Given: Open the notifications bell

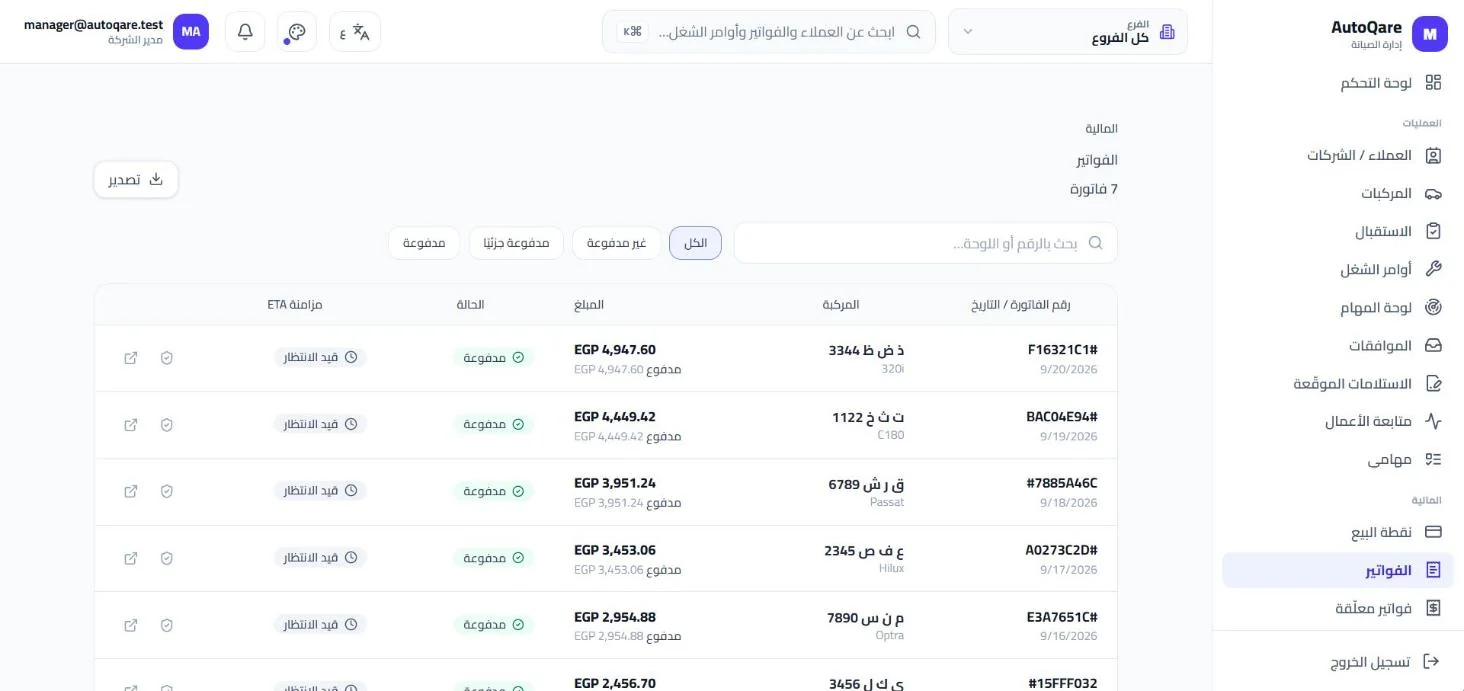Looking at the screenshot, I should [245, 32].
